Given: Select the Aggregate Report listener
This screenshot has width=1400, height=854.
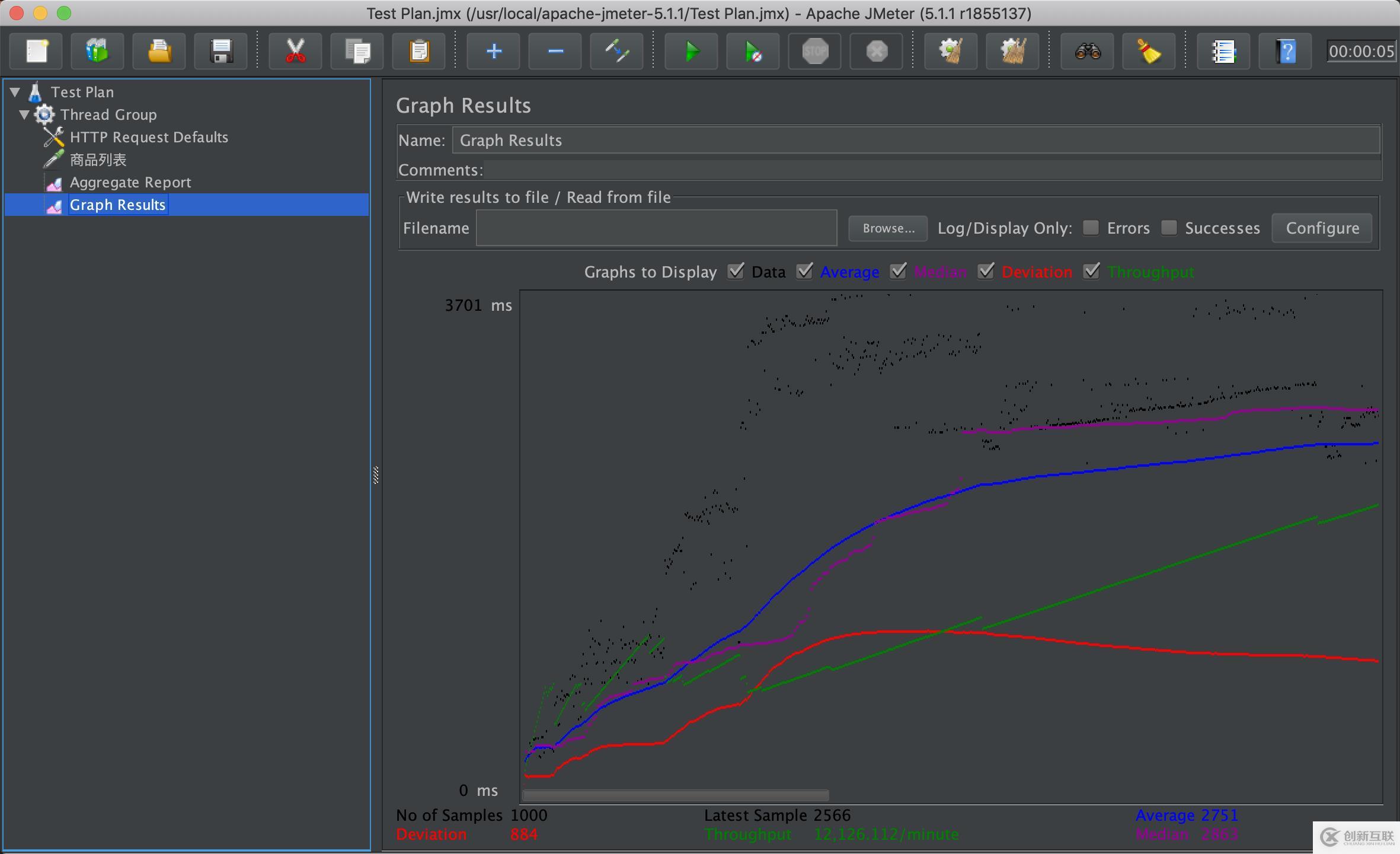Looking at the screenshot, I should (x=130, y=181).
